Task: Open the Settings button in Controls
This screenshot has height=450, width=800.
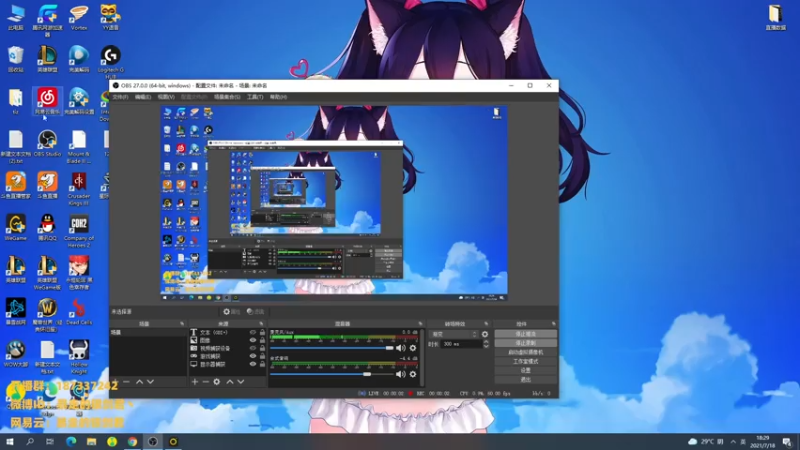Action: pyautogui.click(x=526, y=370)
